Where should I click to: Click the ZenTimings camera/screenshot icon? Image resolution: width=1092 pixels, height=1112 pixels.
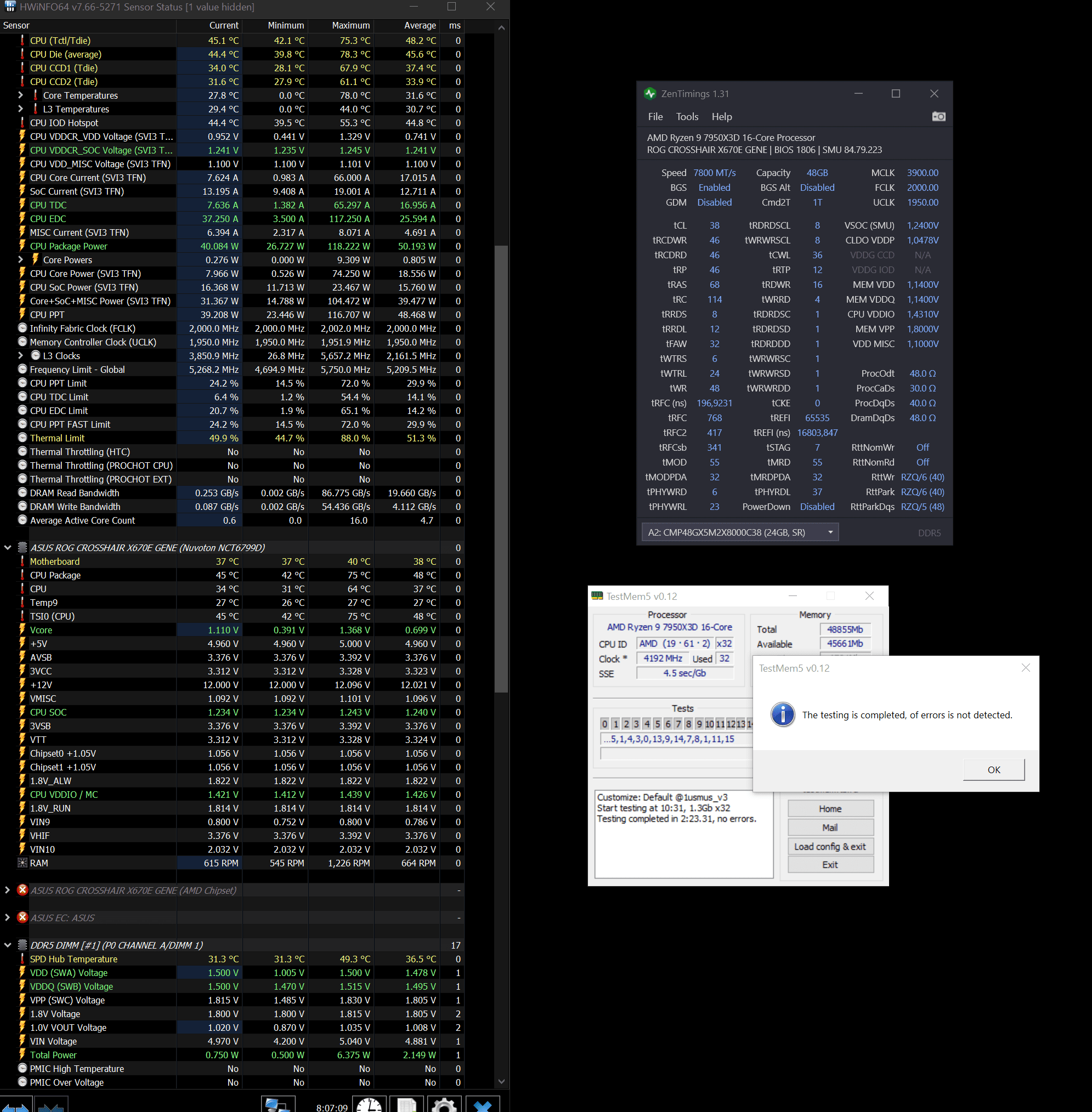[x=938, y=117]
